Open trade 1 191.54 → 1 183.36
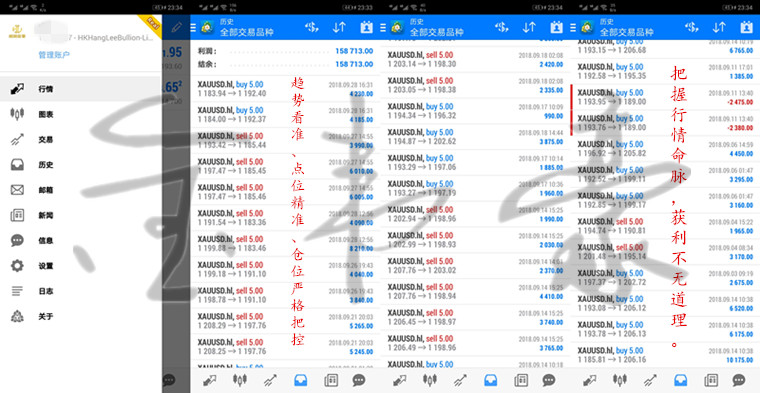 tap(285, 218)
